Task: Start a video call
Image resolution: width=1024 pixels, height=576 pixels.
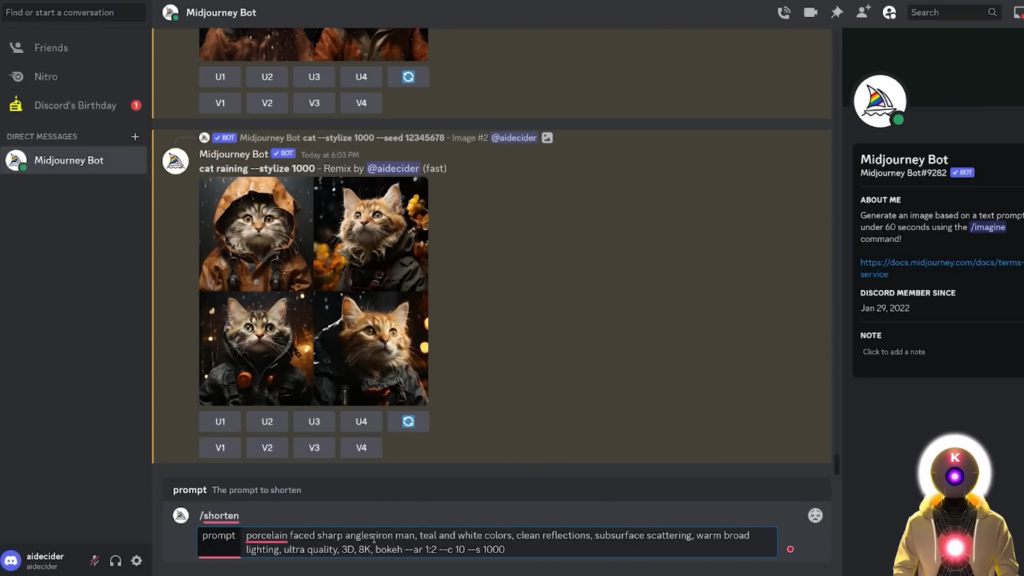Action: (810, 12)
